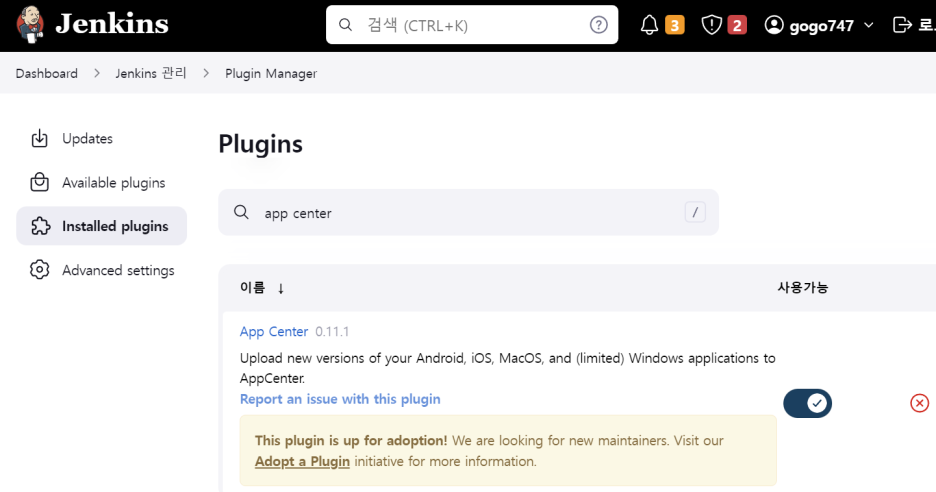Screen dimensions: 936x492
Task: Click the Installed plugins puzzle icon
Action: pos(40,226)
